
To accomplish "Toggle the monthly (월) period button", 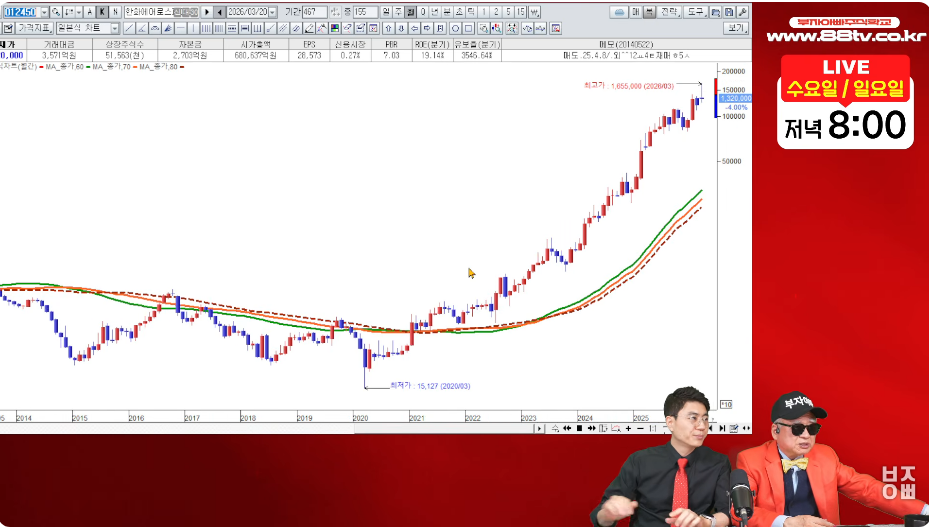I will tap(411, 12).
